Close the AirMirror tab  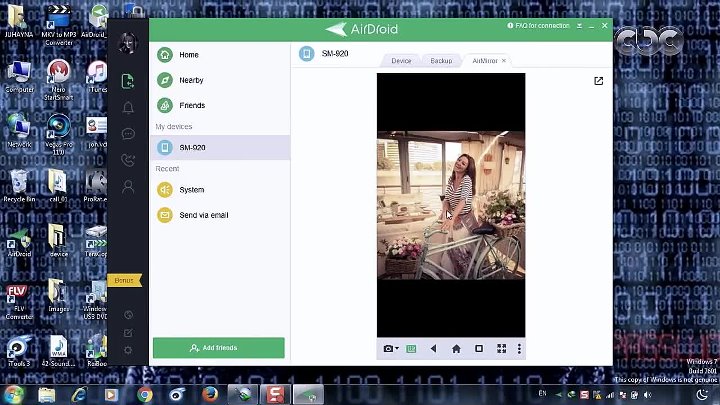(x=504, y=61)
